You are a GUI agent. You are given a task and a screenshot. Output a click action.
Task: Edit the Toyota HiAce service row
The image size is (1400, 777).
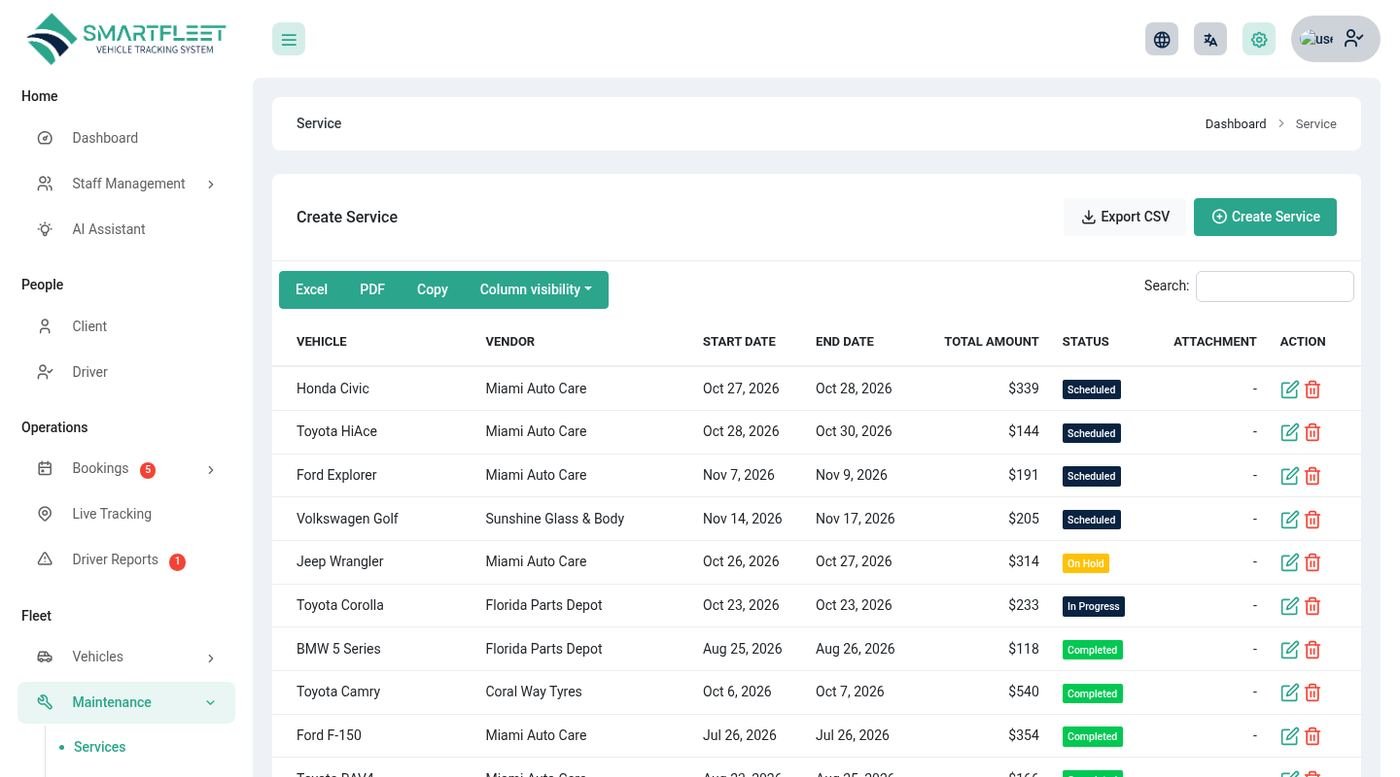pyautogui.click(x=1290, y=432)
